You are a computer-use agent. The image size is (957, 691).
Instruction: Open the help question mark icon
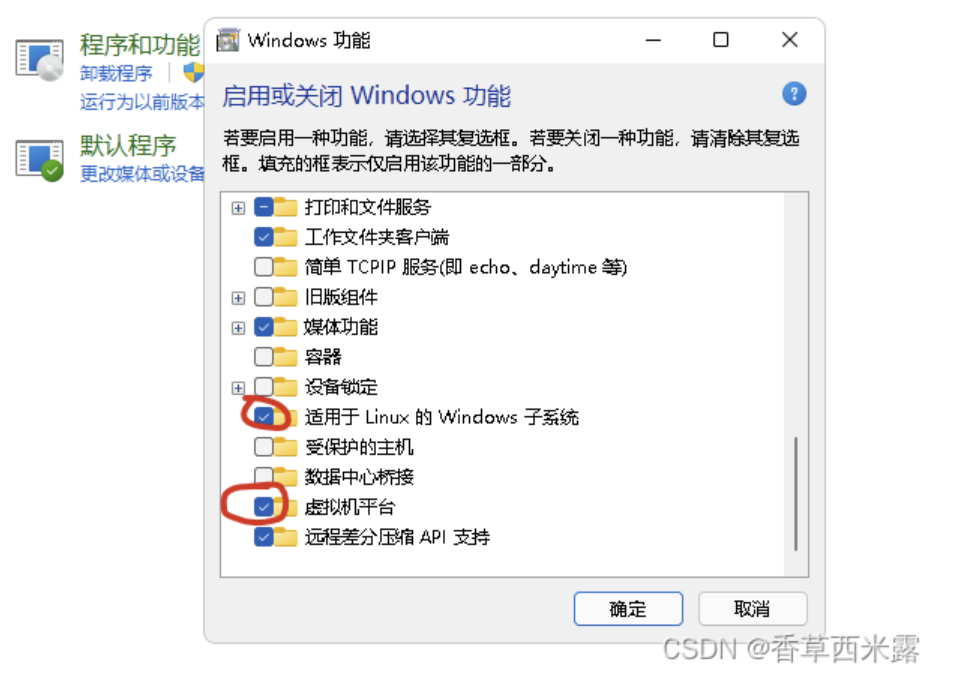[793, 94]
